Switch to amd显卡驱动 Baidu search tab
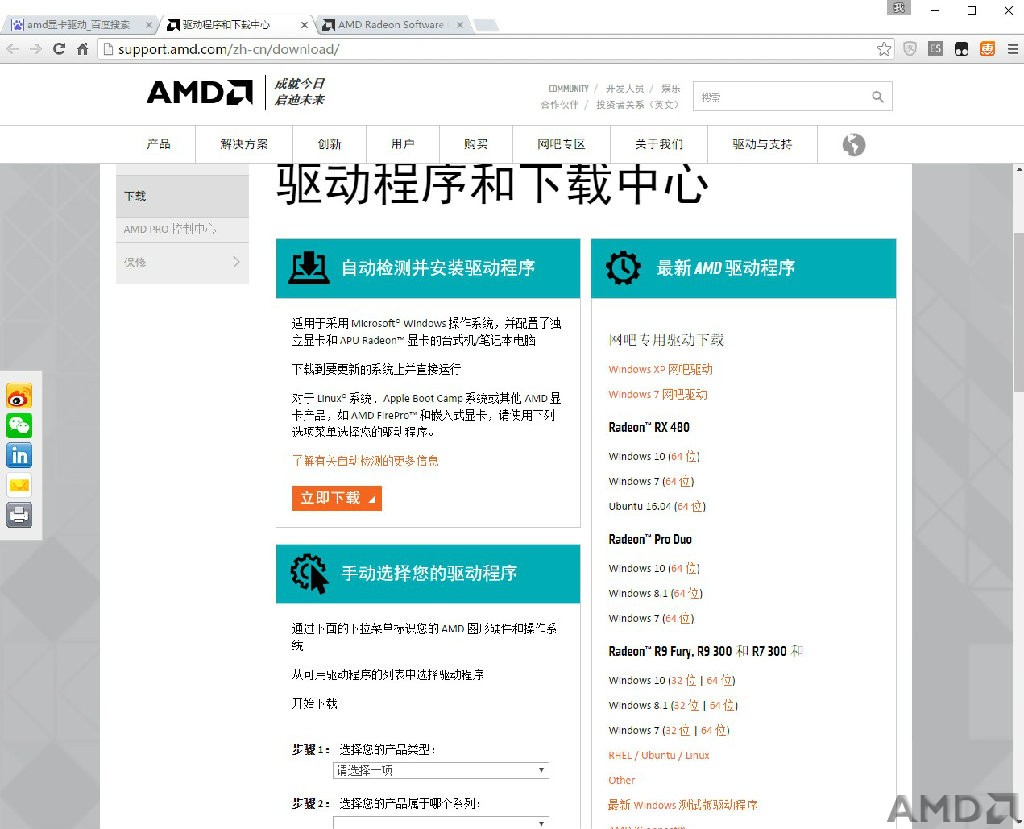The height and width of the screenshot is (829, 1024). coord(78,25)
